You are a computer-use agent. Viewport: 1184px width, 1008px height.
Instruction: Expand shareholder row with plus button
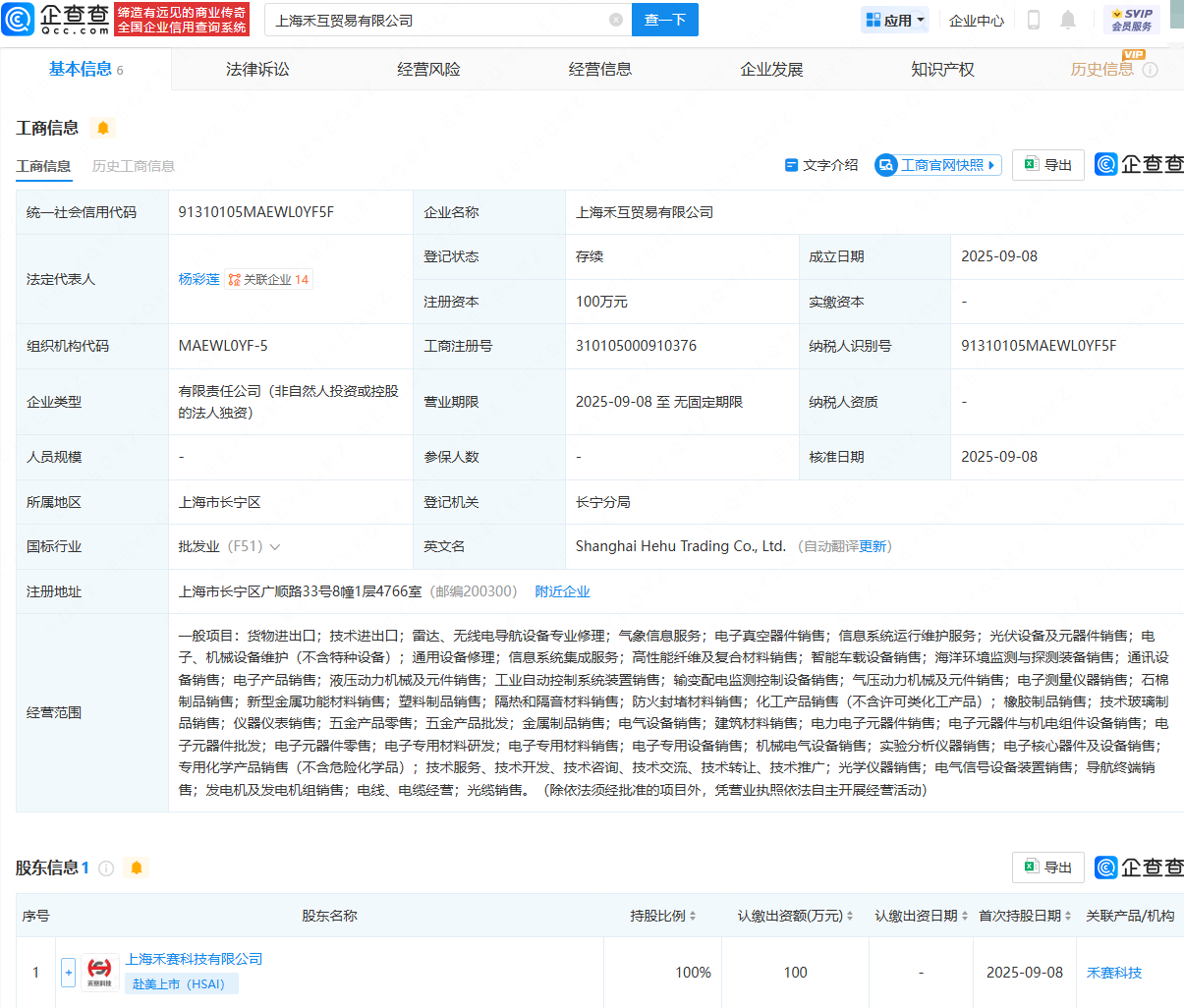pos(68,973)
